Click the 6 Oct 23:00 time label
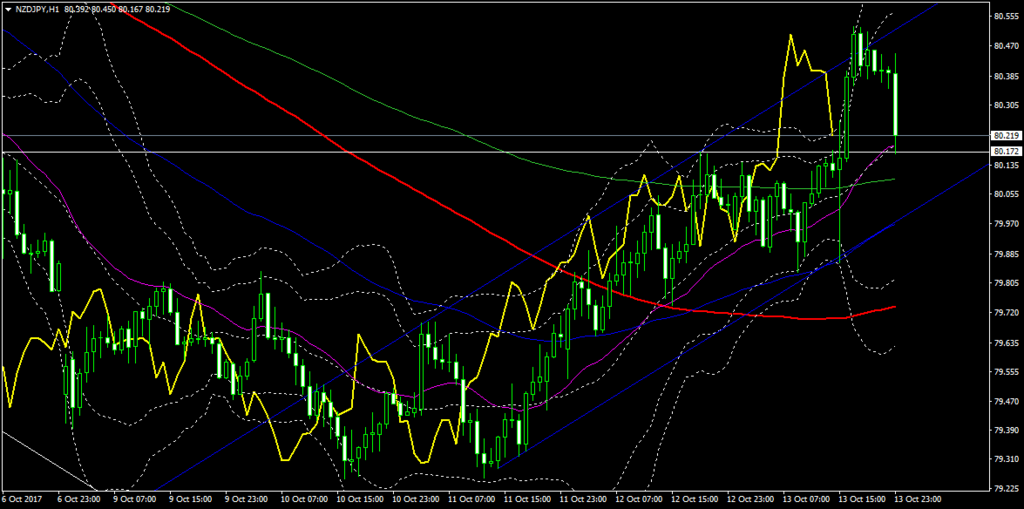The image size is (1024, 509). [78, 500]
